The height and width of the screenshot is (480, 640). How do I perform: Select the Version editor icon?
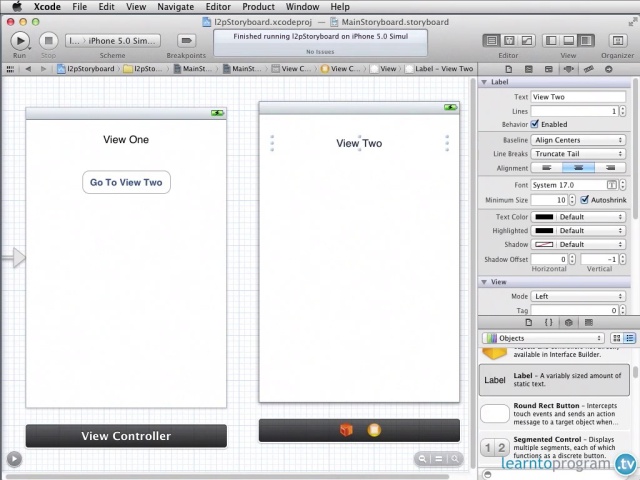[527, 40]
